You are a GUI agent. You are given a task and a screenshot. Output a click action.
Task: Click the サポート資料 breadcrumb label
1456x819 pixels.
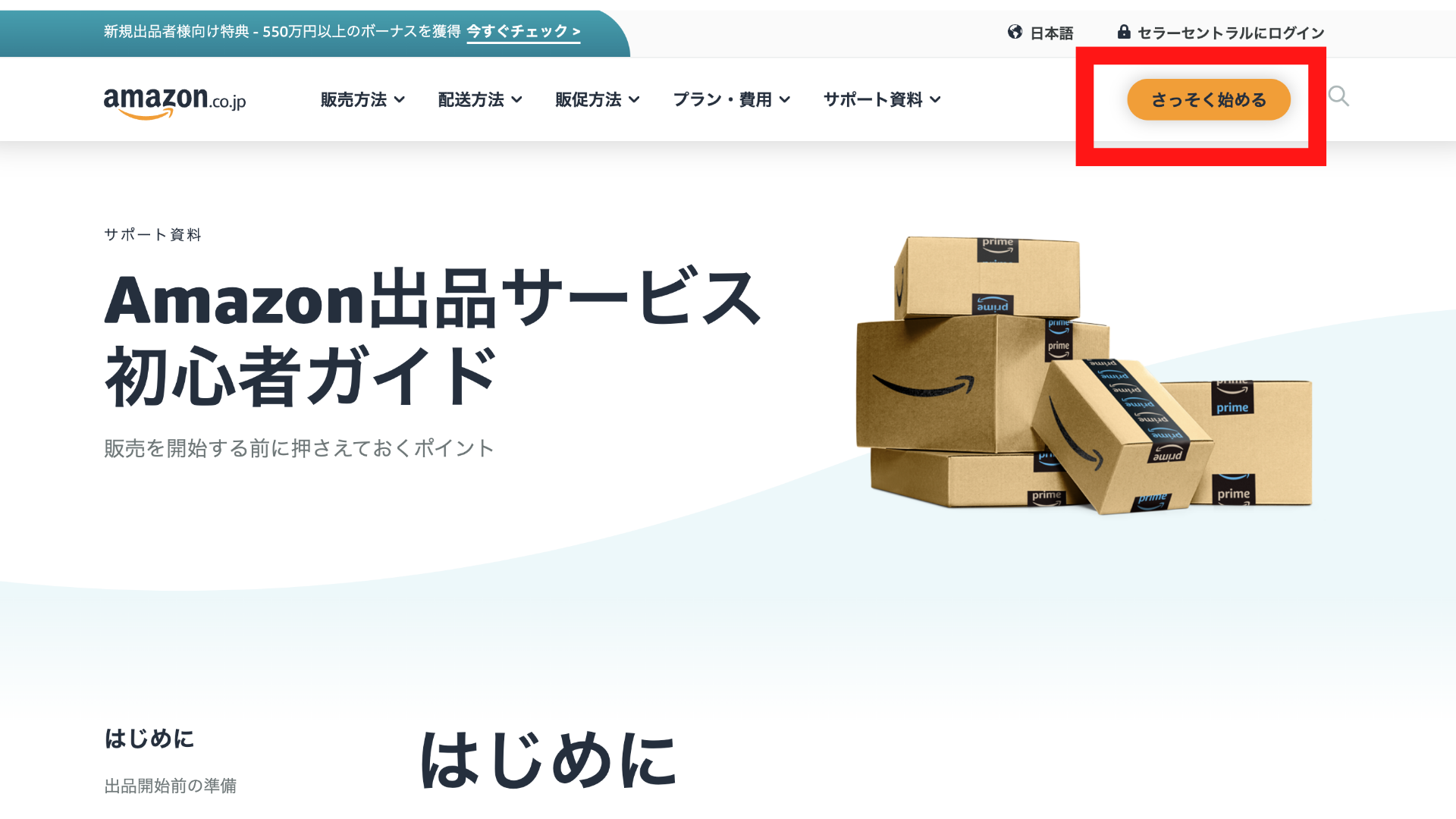[152, 234]
